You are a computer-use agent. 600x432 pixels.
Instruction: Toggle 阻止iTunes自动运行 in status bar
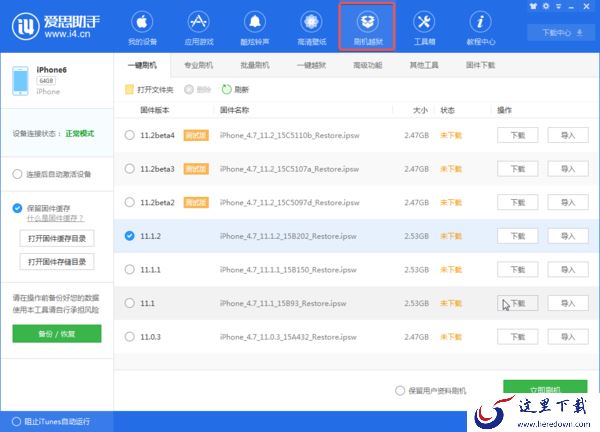click(x=16, y=422)
